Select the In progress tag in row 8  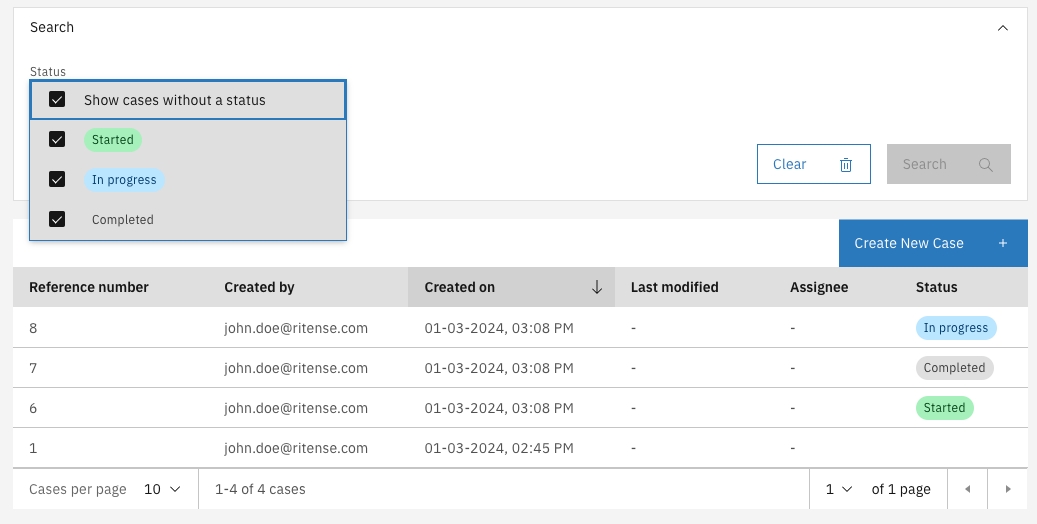click(x=955, y=328)
